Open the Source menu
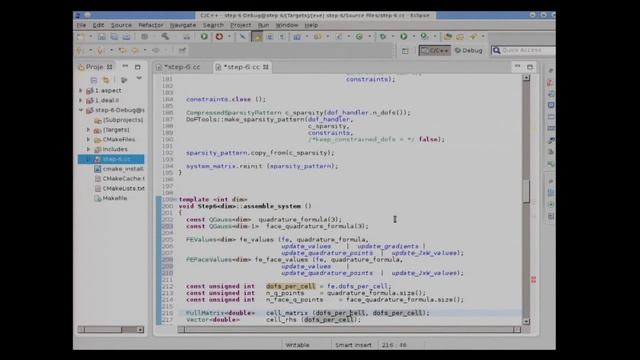 click(x=121, y=25)
